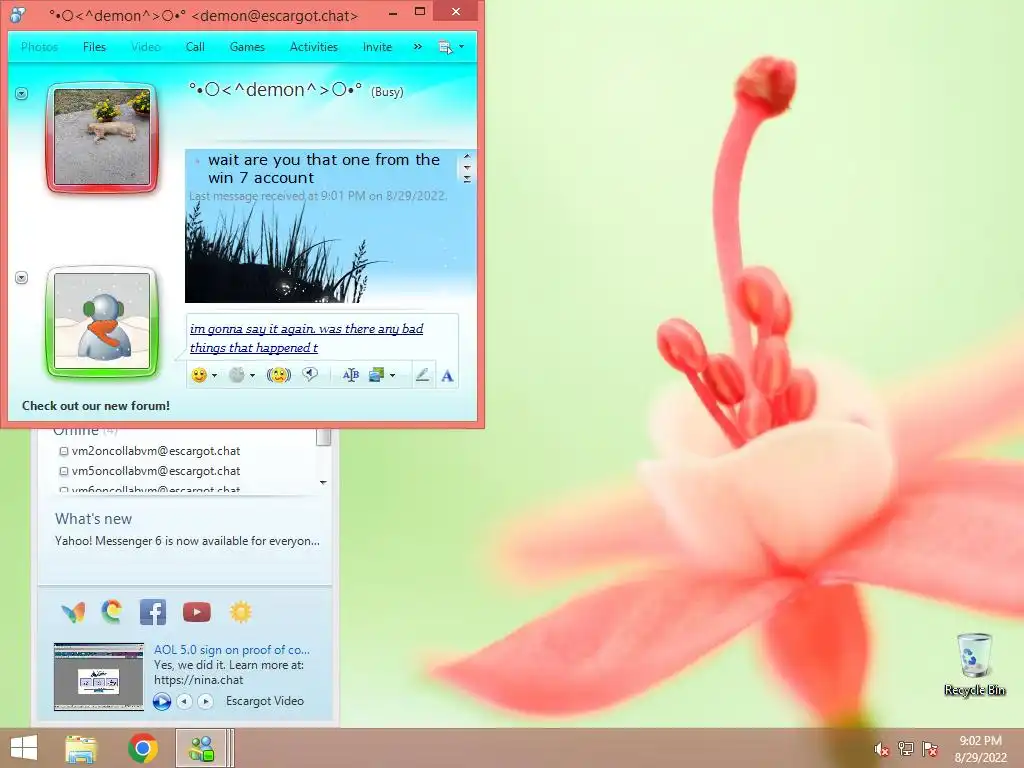Viewport: 1024px width, 768px height.
Task: Click the network tray icon
Action: tap(906, 748)
